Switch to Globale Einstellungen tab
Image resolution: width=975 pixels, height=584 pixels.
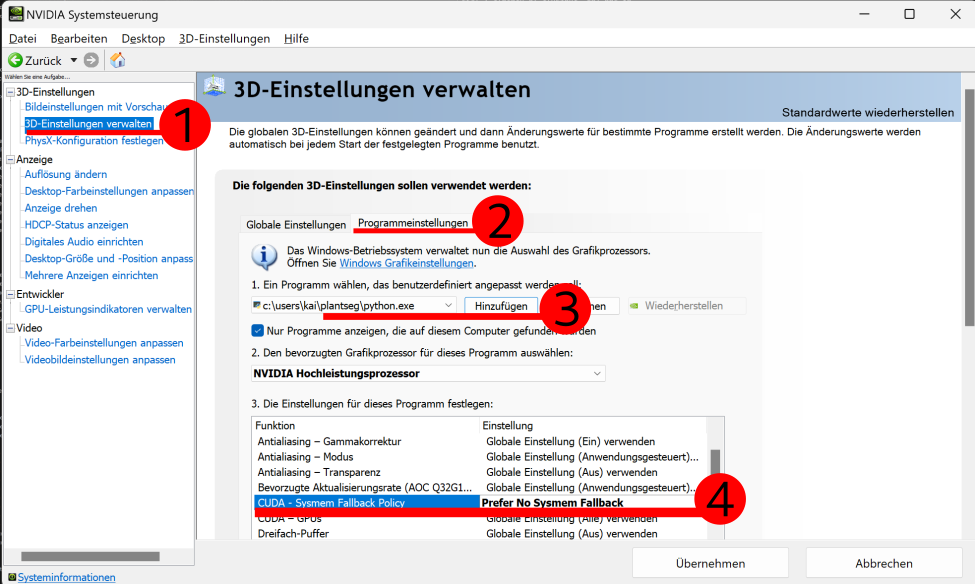296,225
